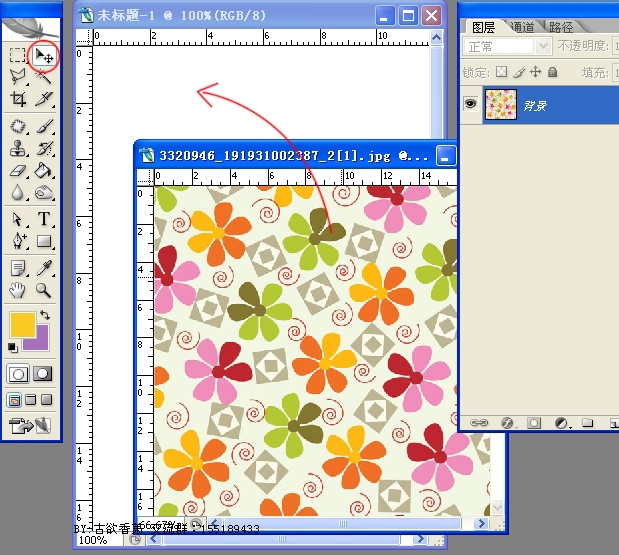Click the feather logo atop toolbox
This screenshot has height=555, width=619.
[x=31, y=29]
